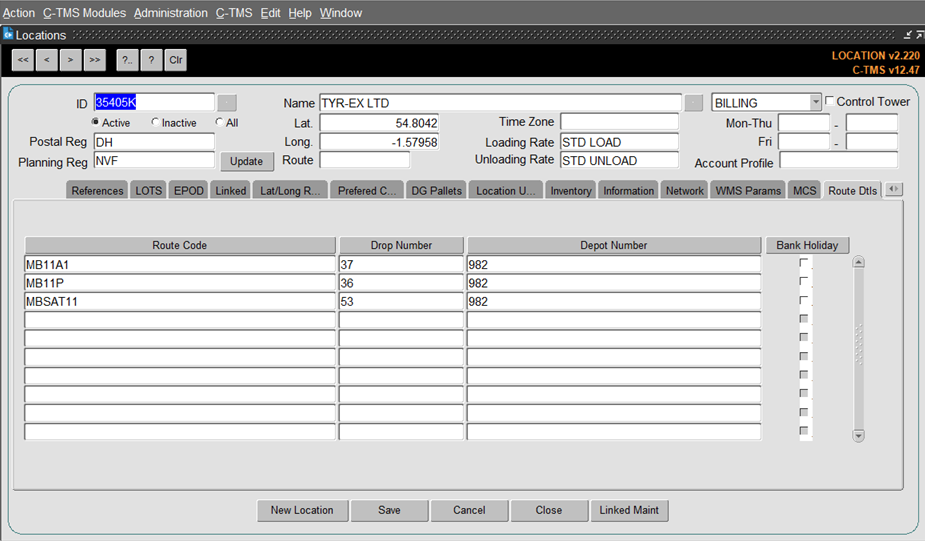
Task: Select the All radio button
Action: (x=219, y=122)
